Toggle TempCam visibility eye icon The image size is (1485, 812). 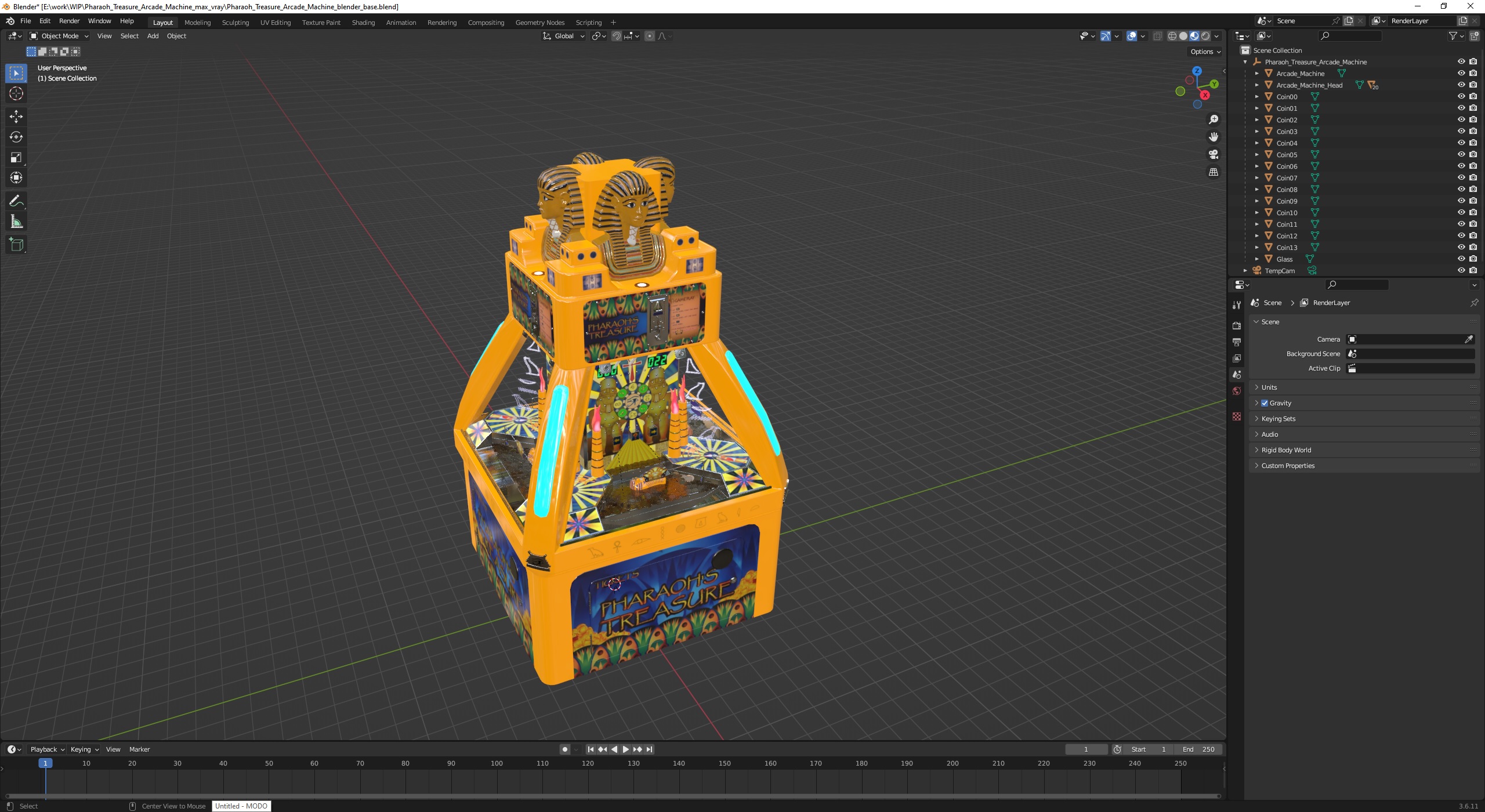coord(1461,270)
